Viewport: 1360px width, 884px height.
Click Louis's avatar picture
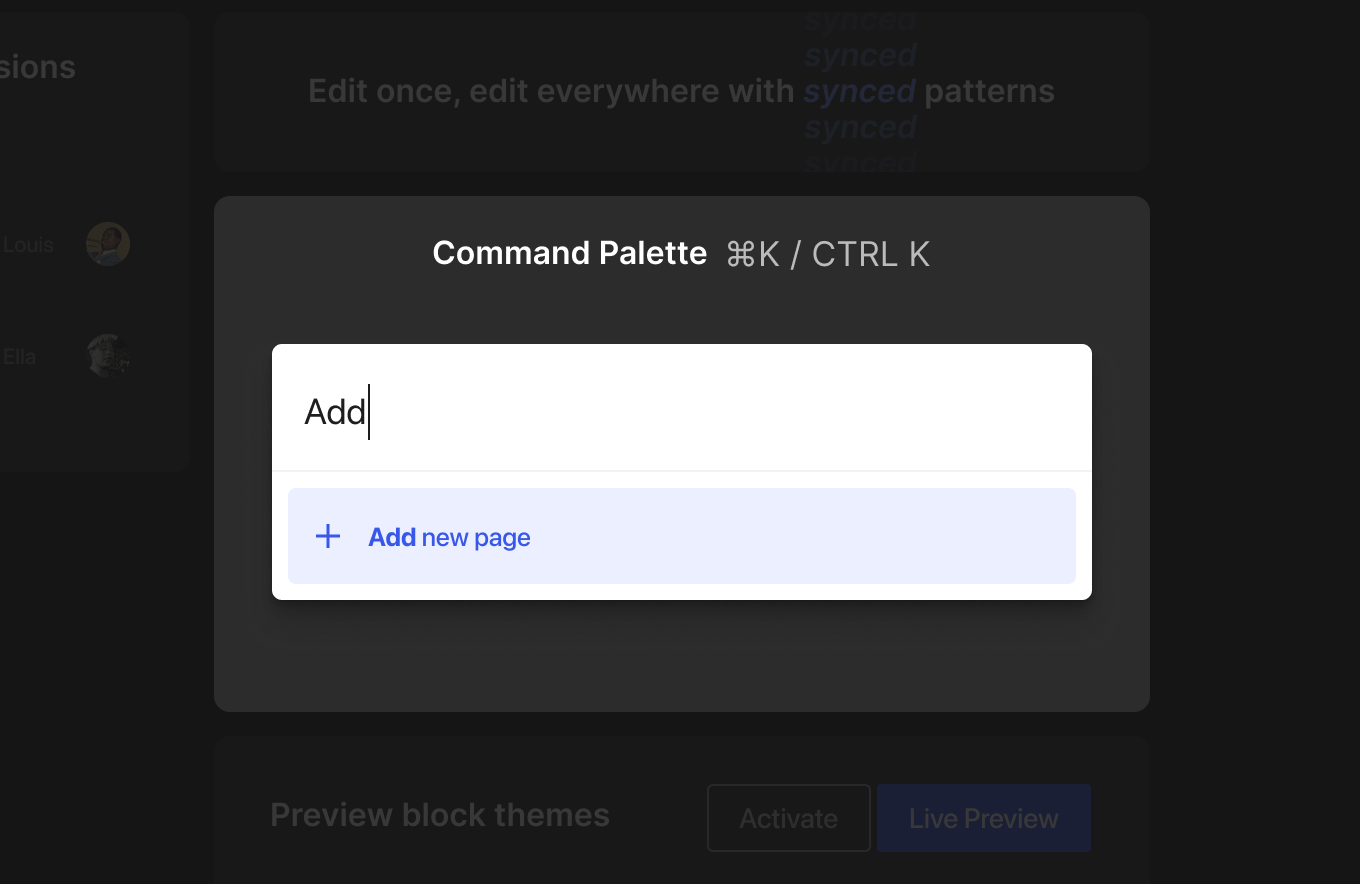(x=108, y=244)
